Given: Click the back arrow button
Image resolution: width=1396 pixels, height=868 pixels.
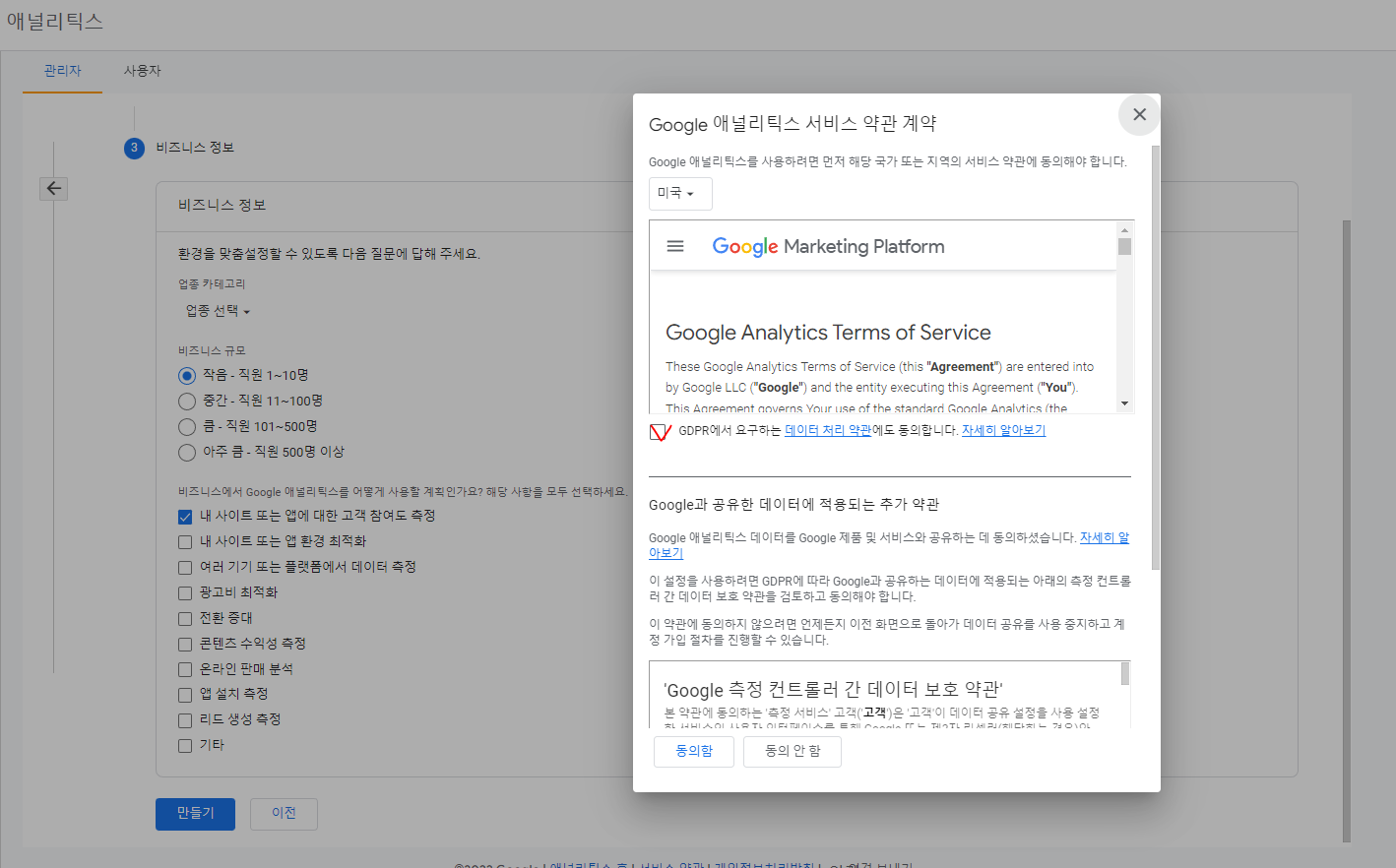Looking at the screenshot, I should pos(54,188).
